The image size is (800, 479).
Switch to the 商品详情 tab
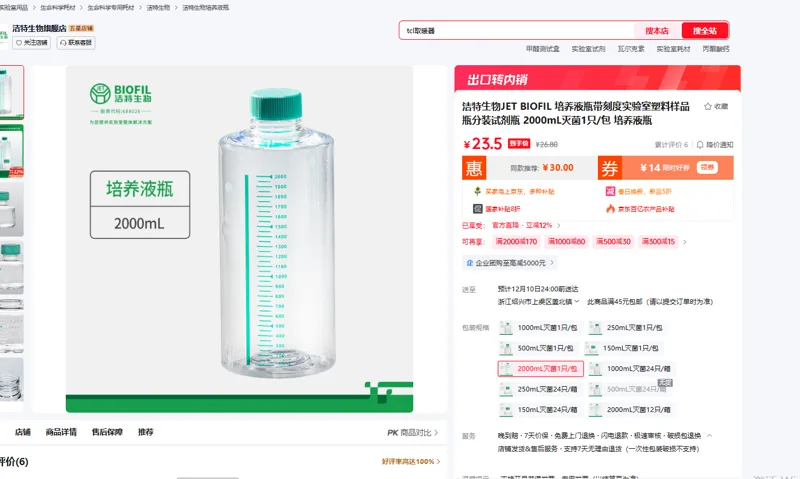pyautogui.click(x=61, y=432)
